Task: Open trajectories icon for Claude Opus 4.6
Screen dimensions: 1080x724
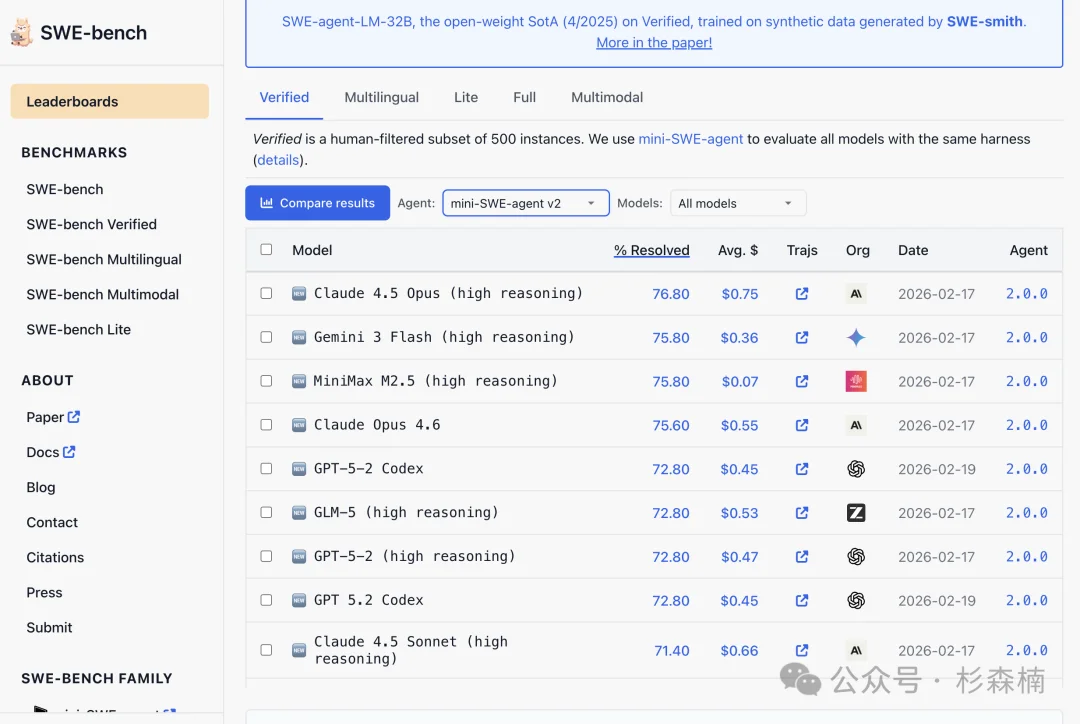Action: pyautogui.click(x=802, y=425)
